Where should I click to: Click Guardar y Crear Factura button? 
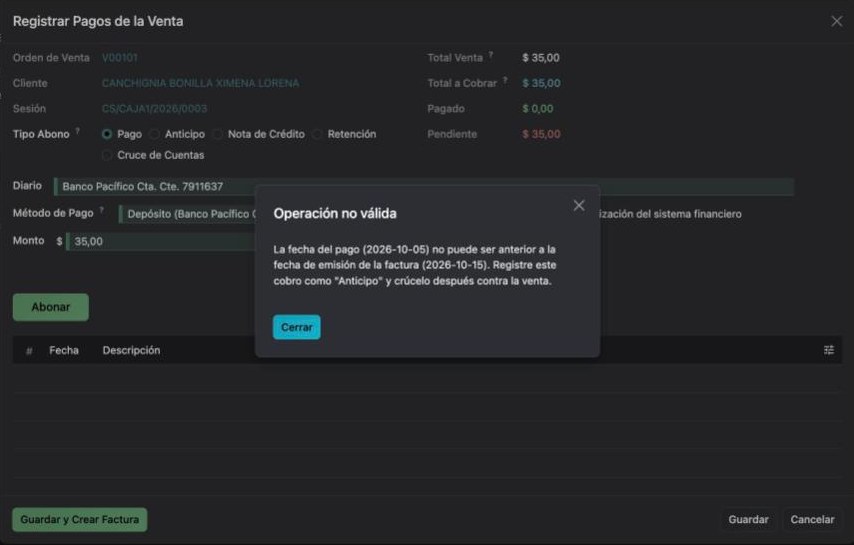click(x=80, y=520)
